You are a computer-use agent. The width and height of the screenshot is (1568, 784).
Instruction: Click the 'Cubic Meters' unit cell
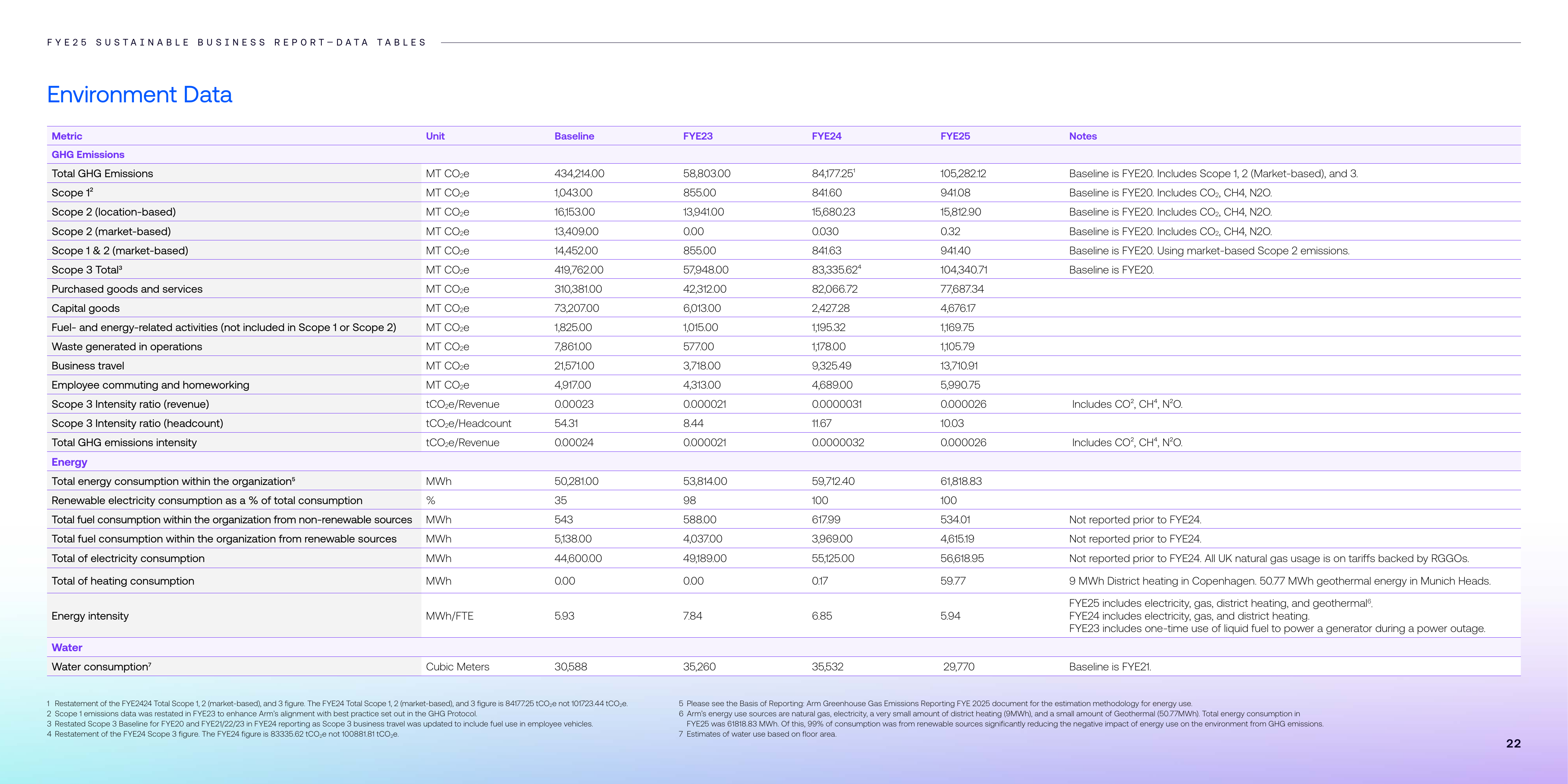(458, 667)
